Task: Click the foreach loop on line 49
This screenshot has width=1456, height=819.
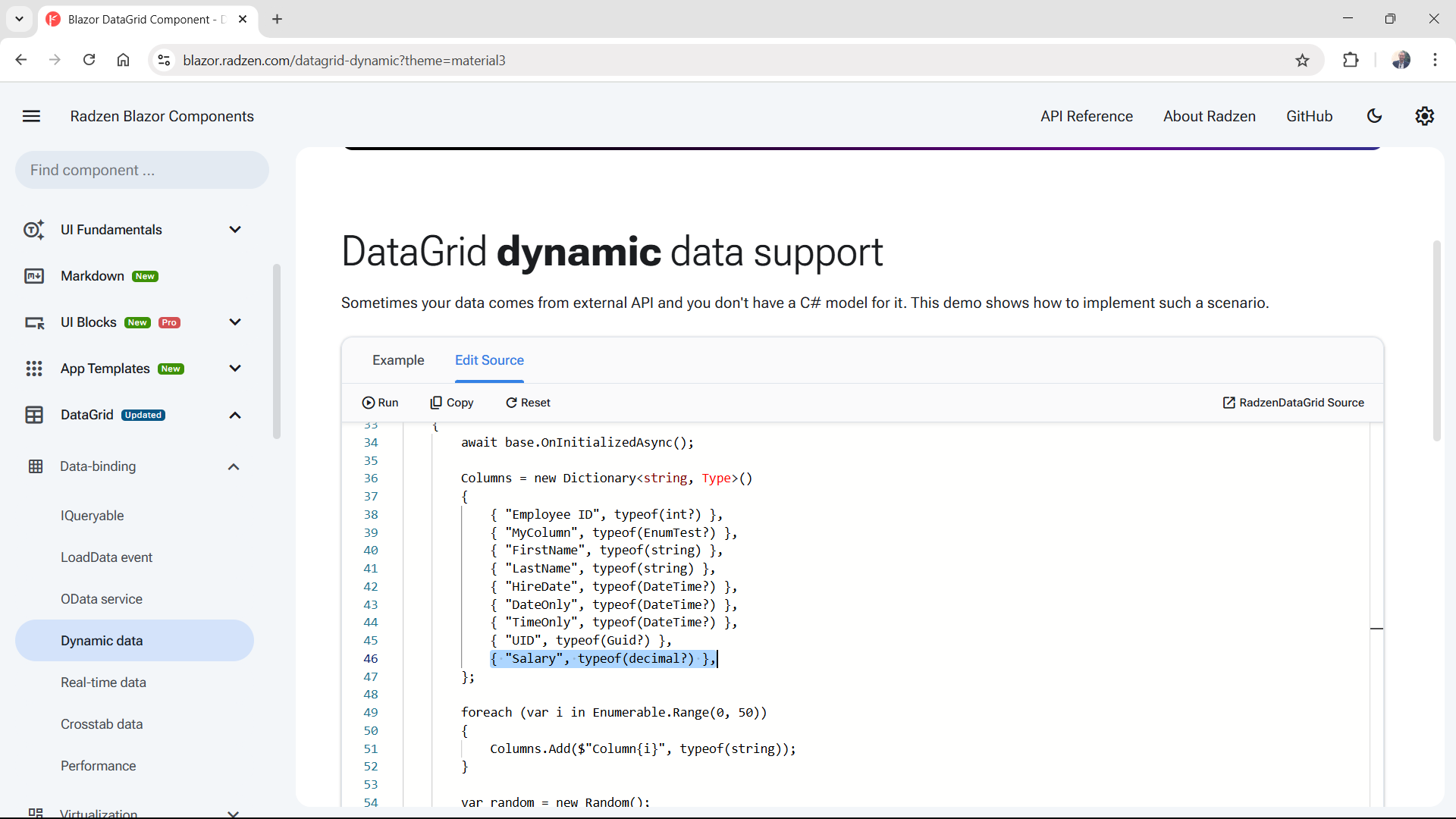Action: (x=613, y=712)
